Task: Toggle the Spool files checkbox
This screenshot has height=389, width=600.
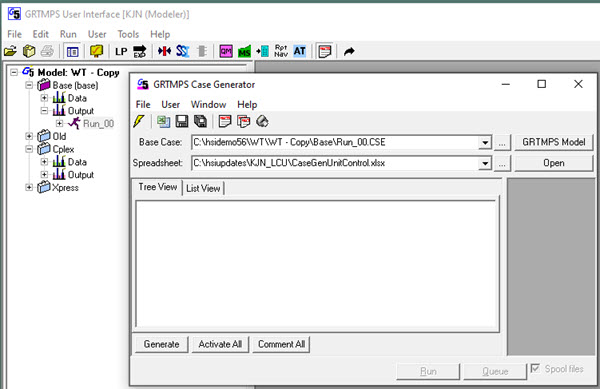Action: tap(535, 368)
